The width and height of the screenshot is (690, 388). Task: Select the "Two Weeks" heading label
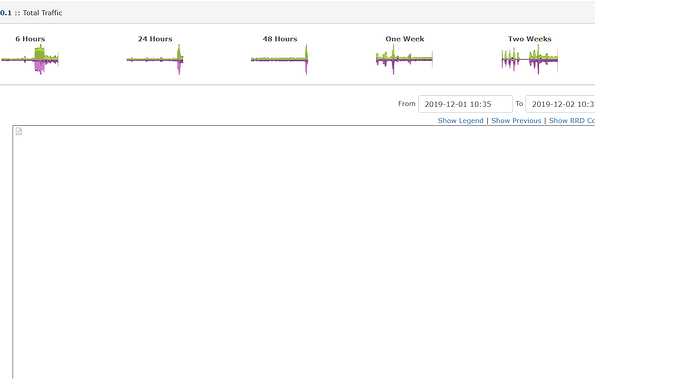click(x=530, y=39)
